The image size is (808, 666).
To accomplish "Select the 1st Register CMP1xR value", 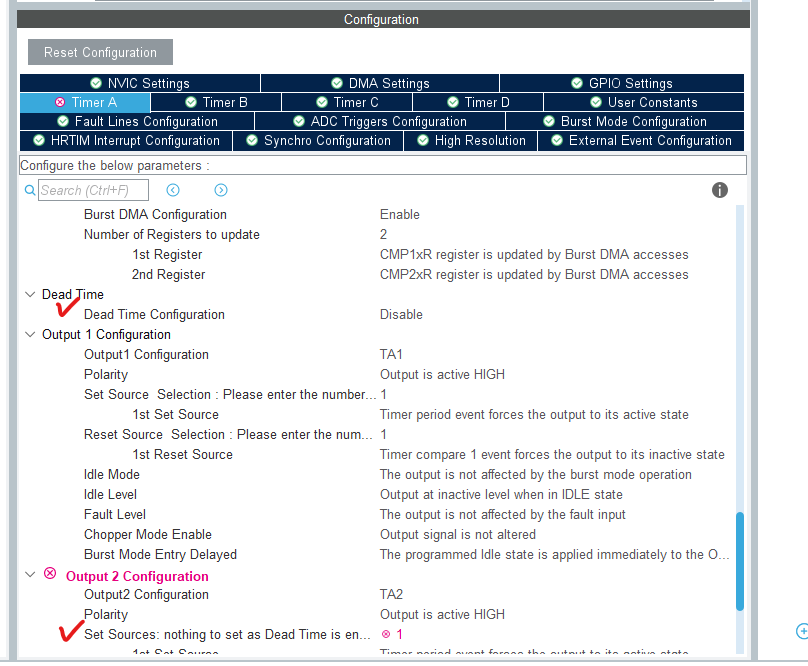I will 534,255.
